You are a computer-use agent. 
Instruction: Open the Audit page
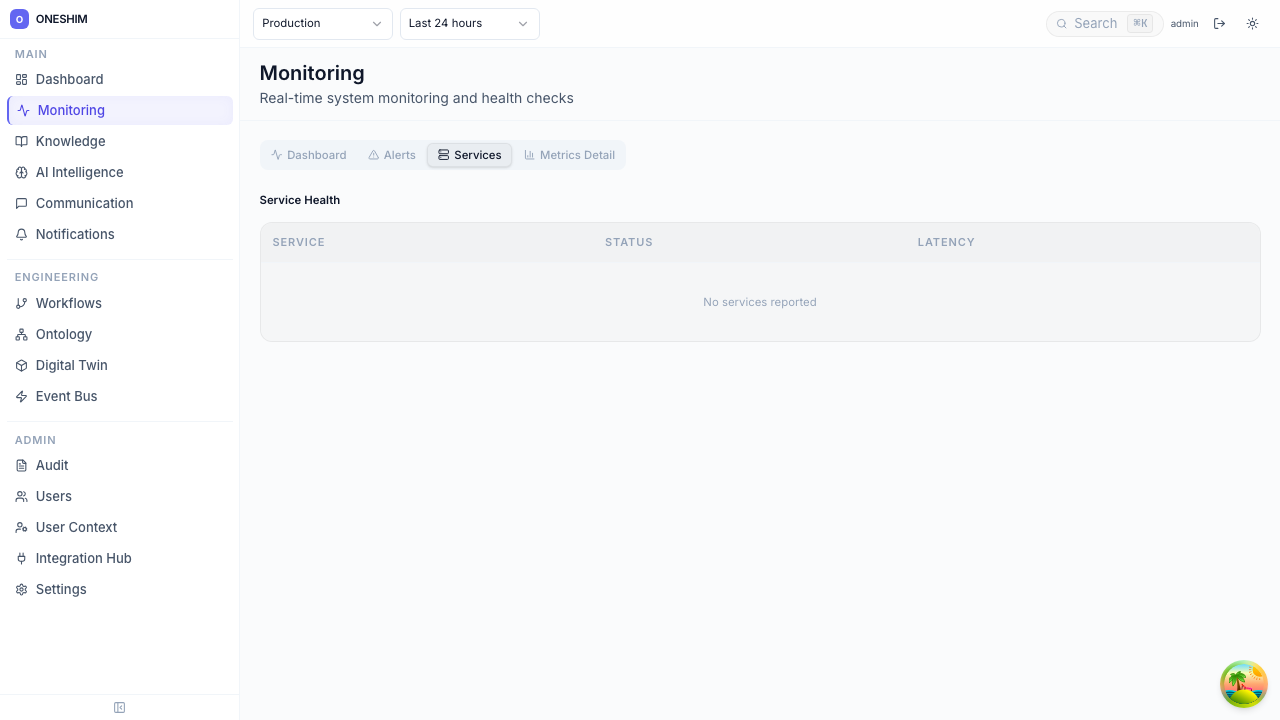tap(52, 465)
